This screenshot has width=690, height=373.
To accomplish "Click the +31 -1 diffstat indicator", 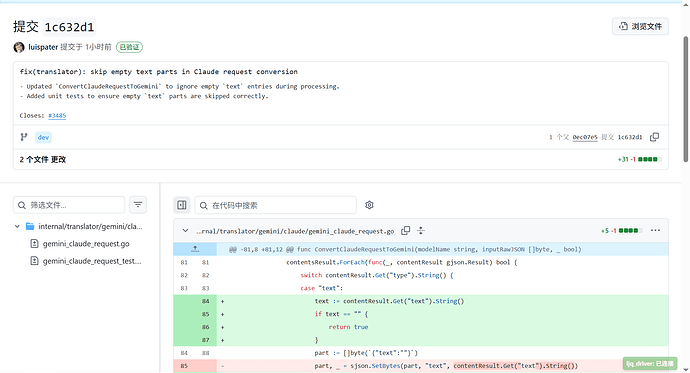I will 639,159.
